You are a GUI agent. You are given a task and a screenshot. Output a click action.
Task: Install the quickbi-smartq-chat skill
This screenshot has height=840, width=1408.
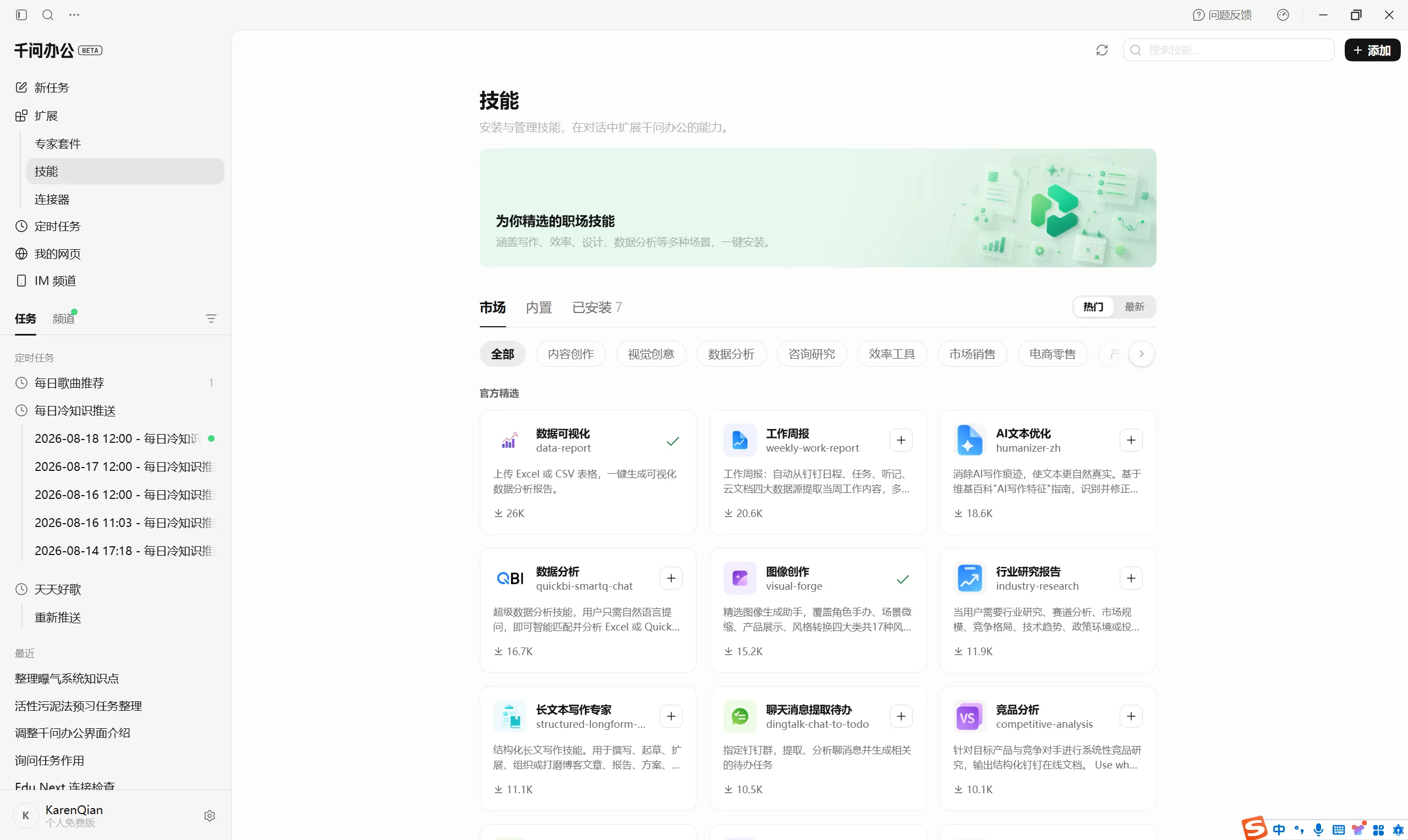(671, 579)
